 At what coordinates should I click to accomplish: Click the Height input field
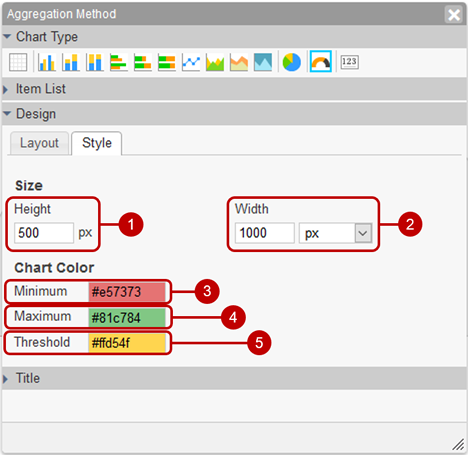click(x=44, y=233)
